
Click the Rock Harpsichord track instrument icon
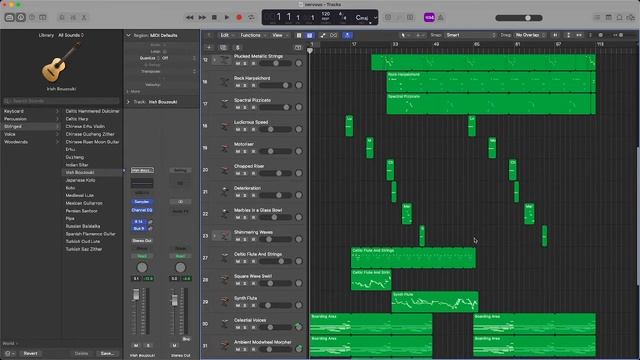click(224, 82)
